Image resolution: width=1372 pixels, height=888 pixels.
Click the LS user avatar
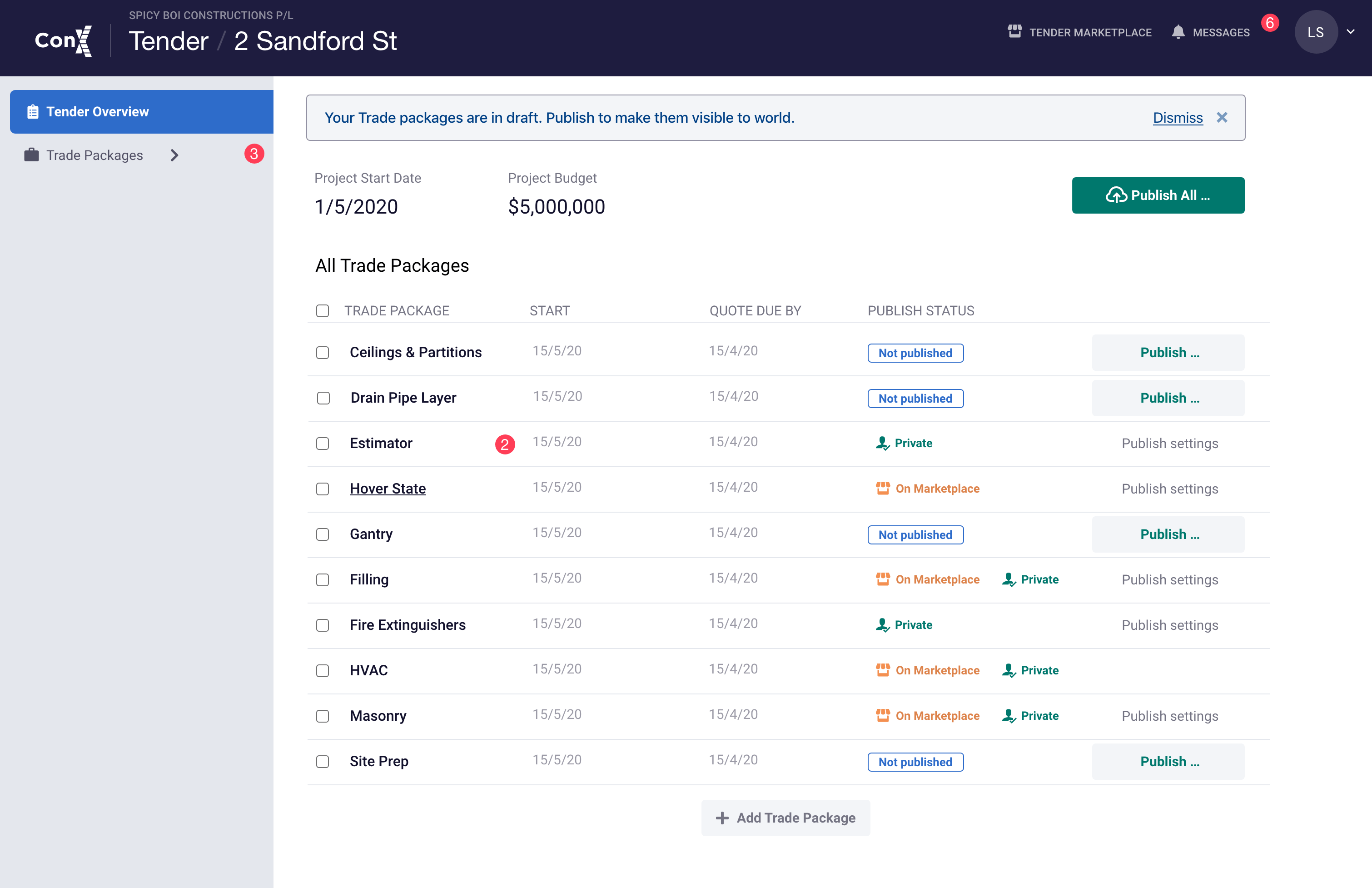[1316, 32]
